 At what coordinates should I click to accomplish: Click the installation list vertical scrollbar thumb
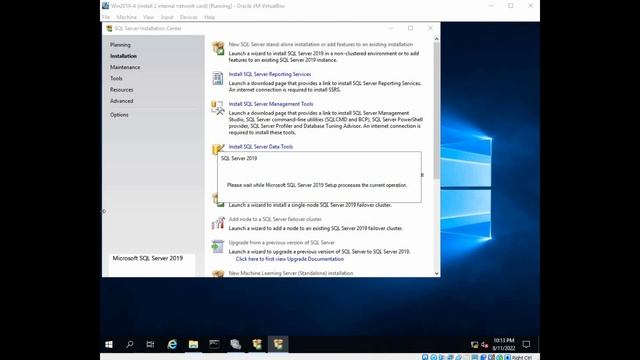(436, 110)
